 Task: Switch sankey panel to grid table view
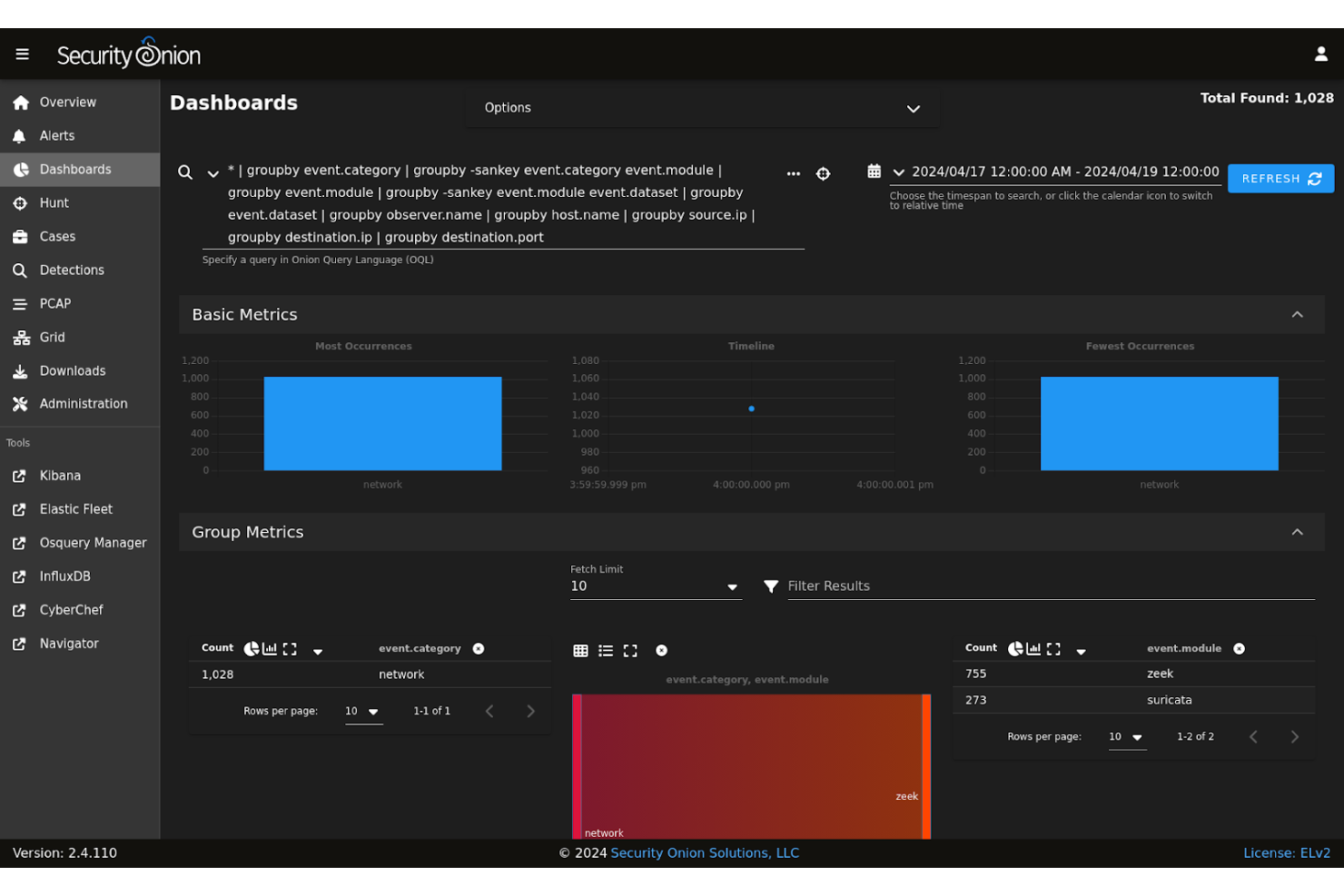[581, 650]
